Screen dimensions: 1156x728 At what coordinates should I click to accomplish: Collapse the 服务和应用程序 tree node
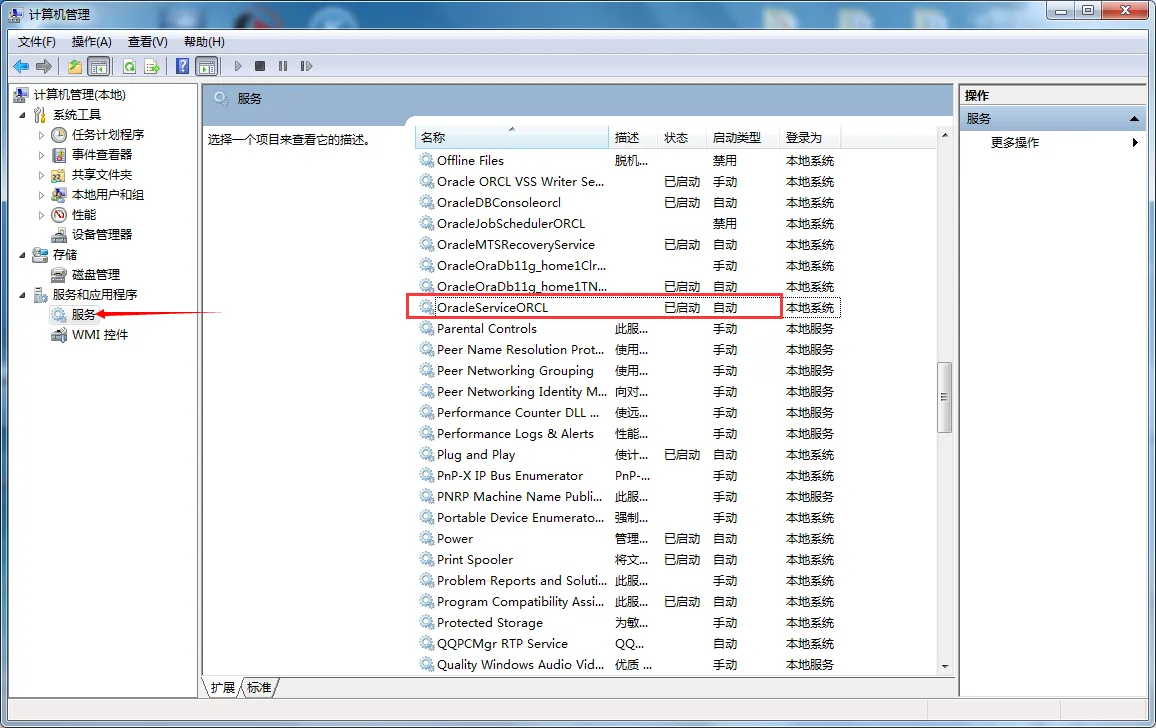click(x=22, y=295)
